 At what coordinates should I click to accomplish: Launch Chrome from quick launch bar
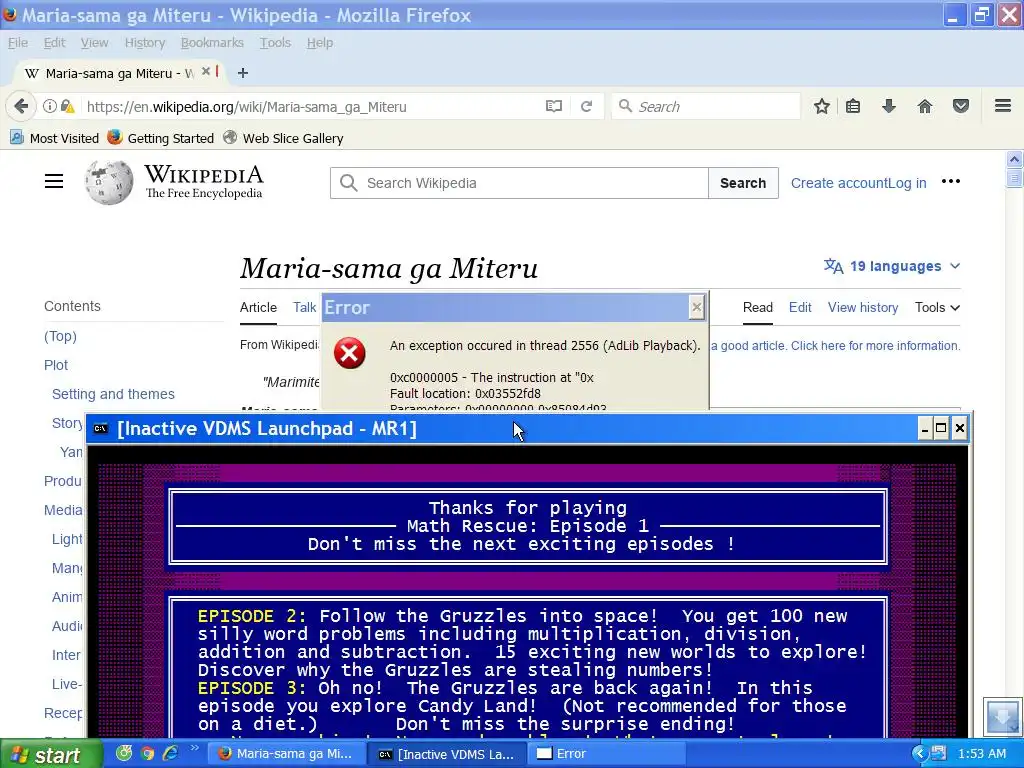148,754
